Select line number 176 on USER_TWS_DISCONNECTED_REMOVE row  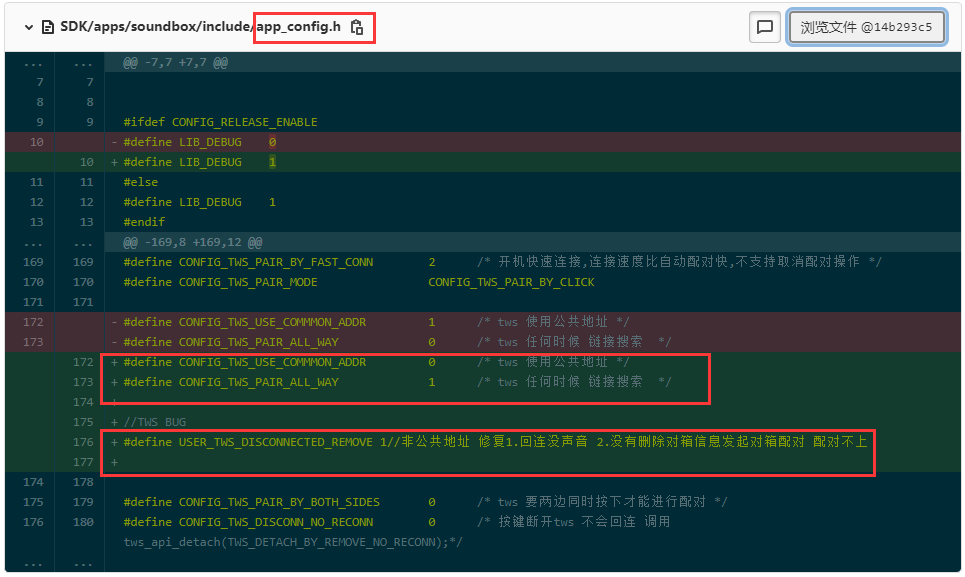[x=83, y=442]
